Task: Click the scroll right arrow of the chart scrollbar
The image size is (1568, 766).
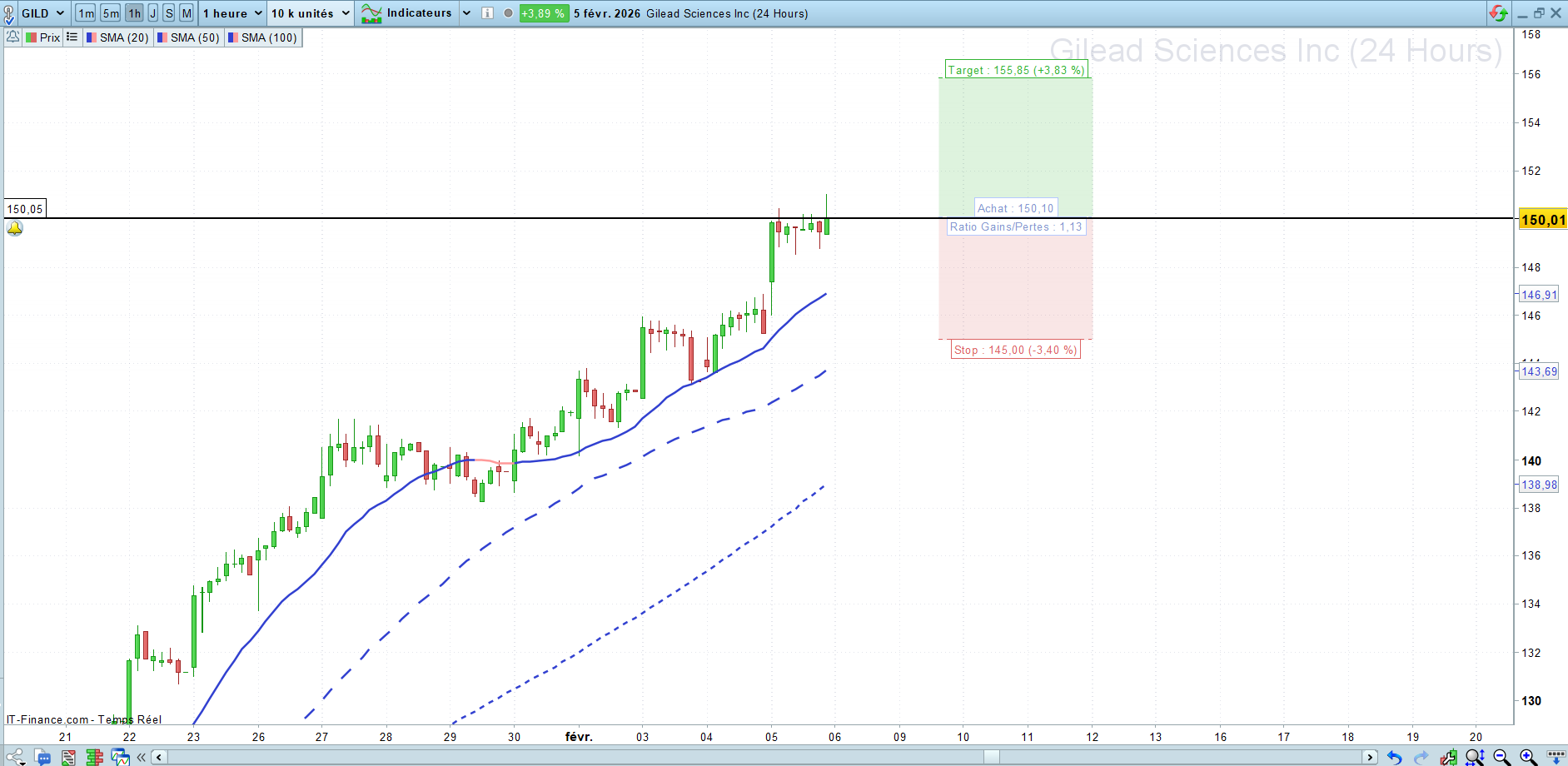Action: coord(1370,757)
